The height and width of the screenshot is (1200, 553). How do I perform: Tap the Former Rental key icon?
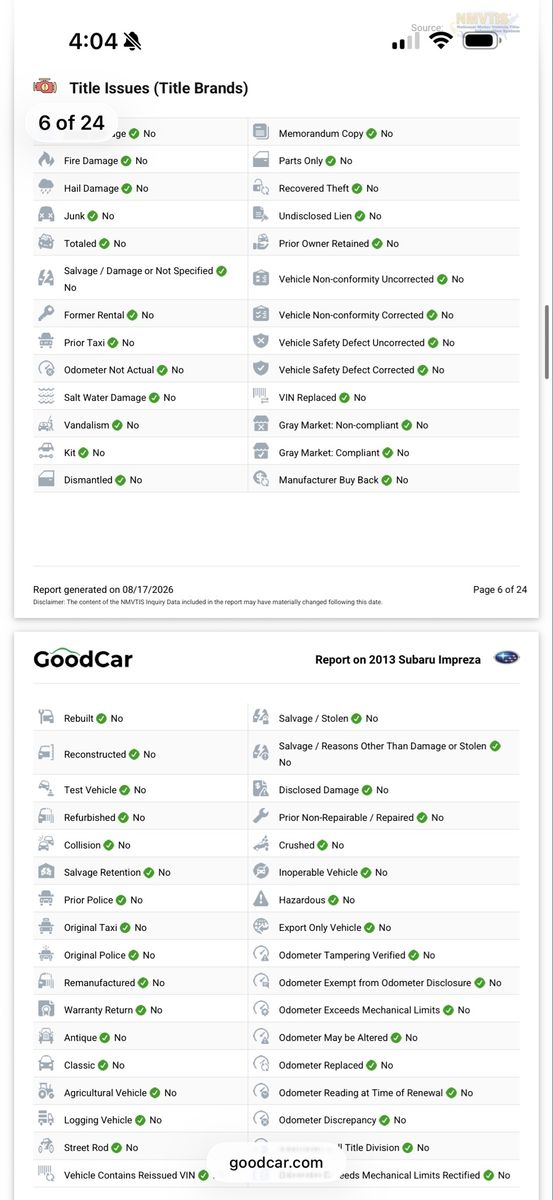click(46, 315)
